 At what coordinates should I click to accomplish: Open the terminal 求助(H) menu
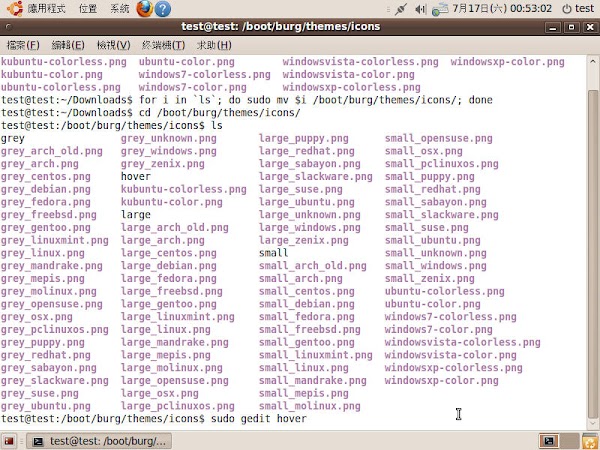pyautogui.click(x=214, y=45)
